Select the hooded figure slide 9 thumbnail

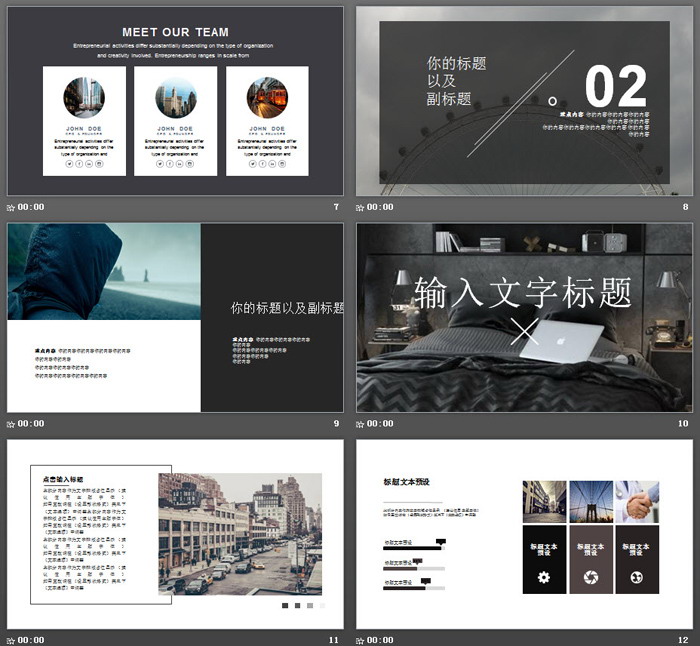tap(175, 317)
